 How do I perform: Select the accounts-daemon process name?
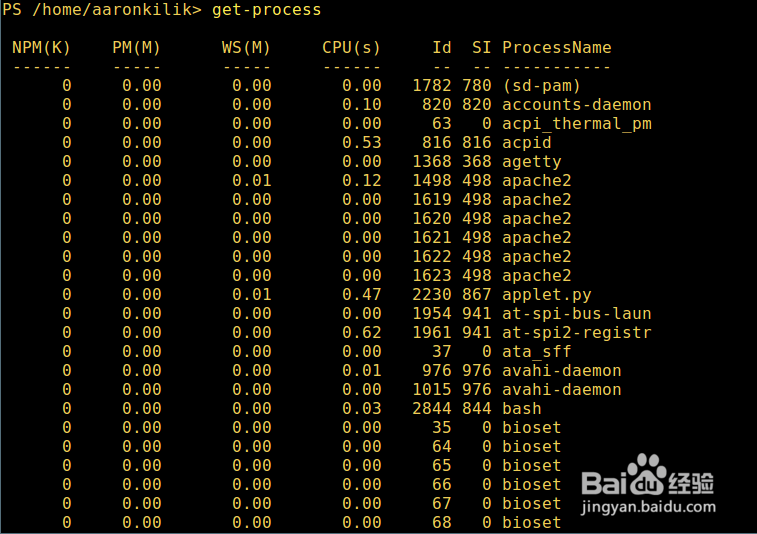(x=576, y=105)
